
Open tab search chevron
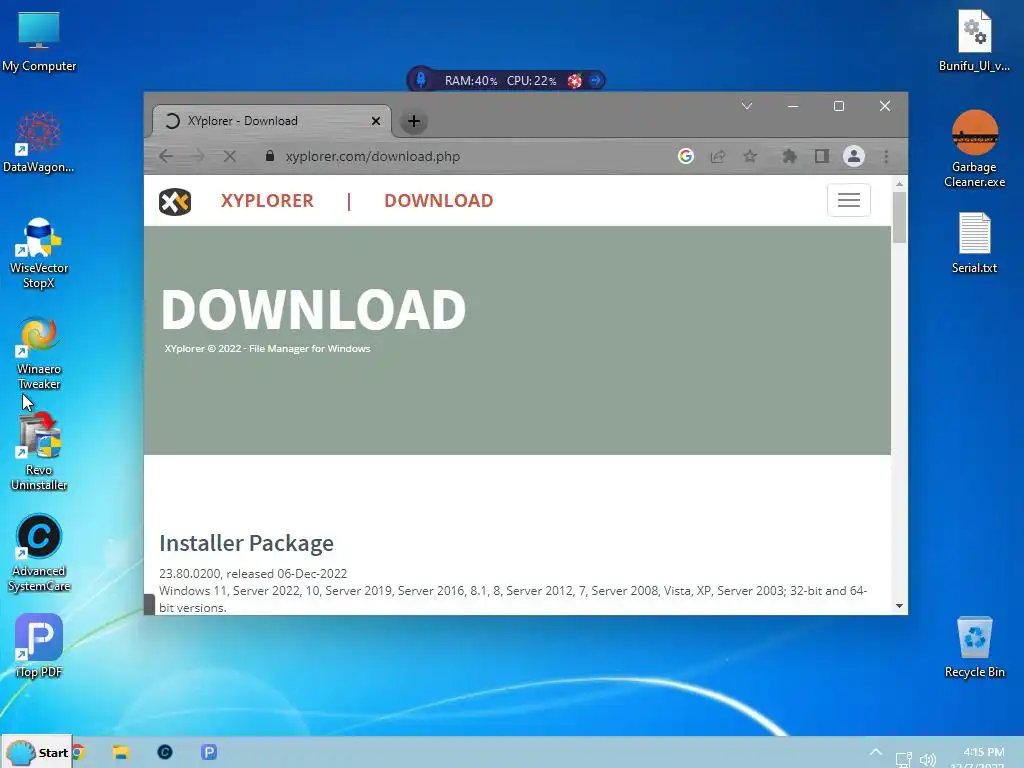(747, 106)
